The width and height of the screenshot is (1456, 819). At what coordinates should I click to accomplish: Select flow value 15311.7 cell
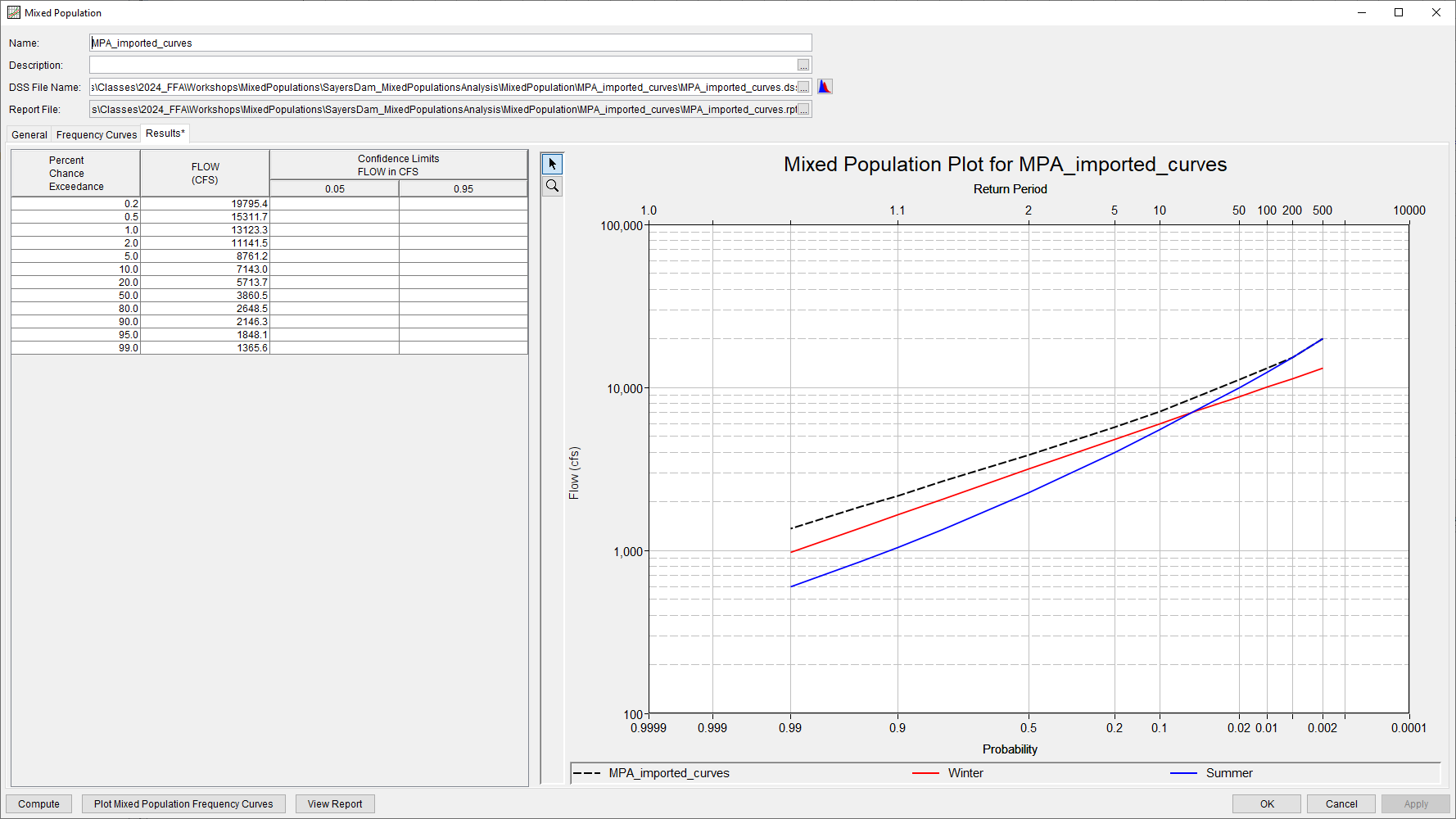[x=205, y=217]
